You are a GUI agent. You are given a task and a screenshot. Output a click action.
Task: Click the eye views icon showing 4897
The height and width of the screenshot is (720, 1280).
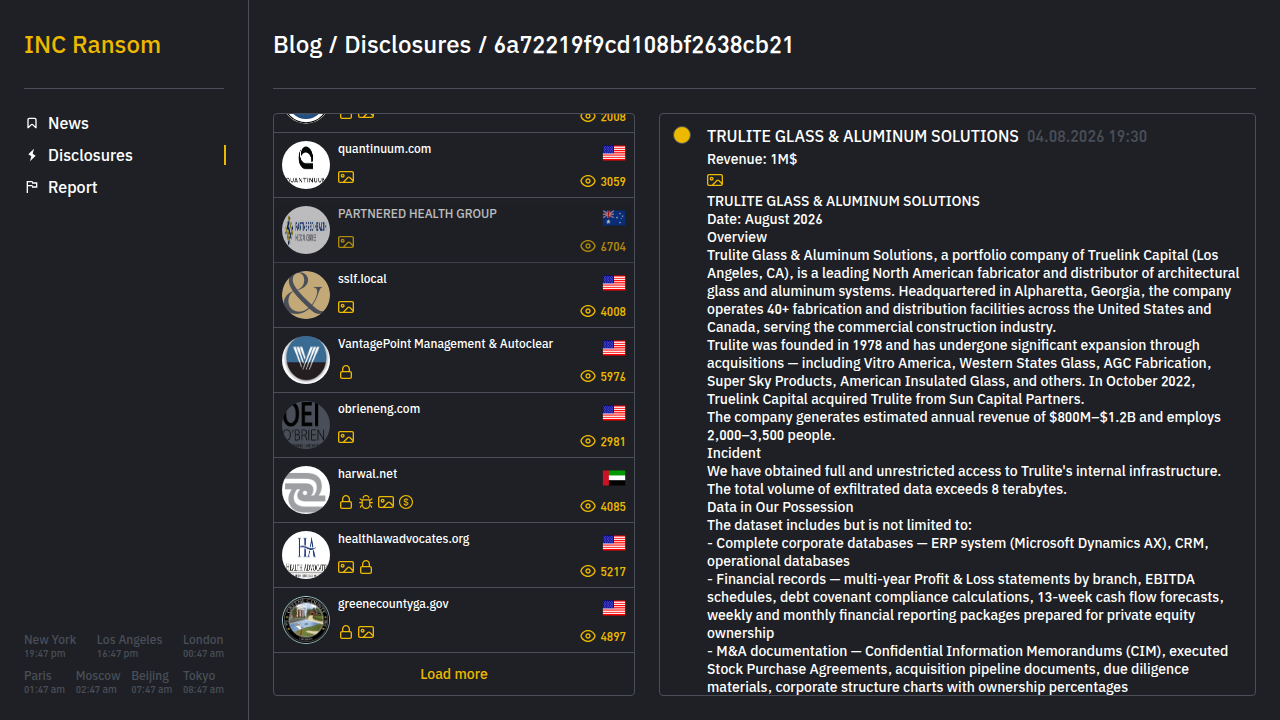coord(588,636)
